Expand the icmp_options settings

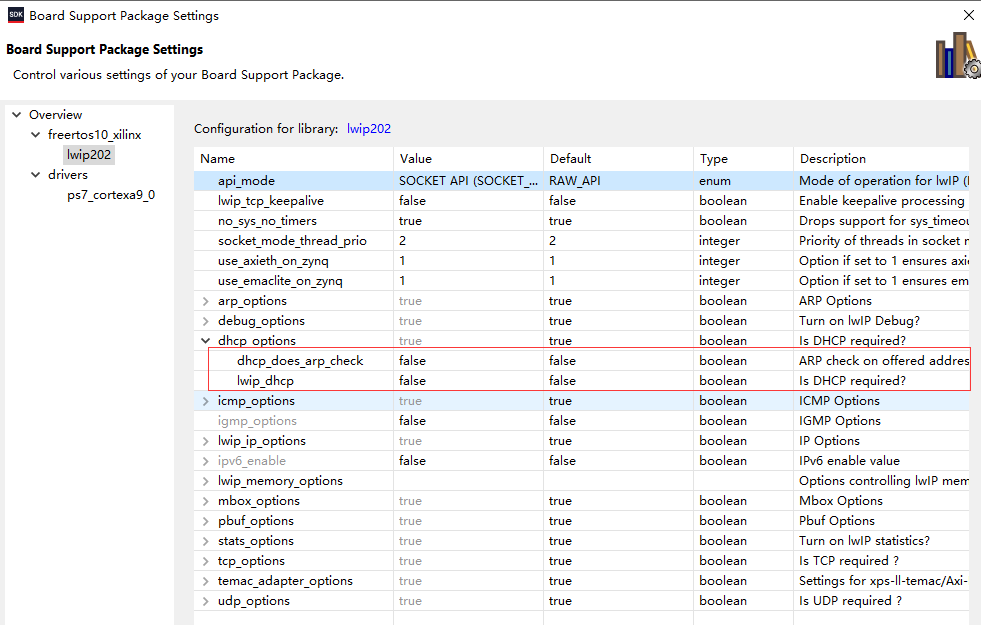pyautogui.click(x=204, y=400)
